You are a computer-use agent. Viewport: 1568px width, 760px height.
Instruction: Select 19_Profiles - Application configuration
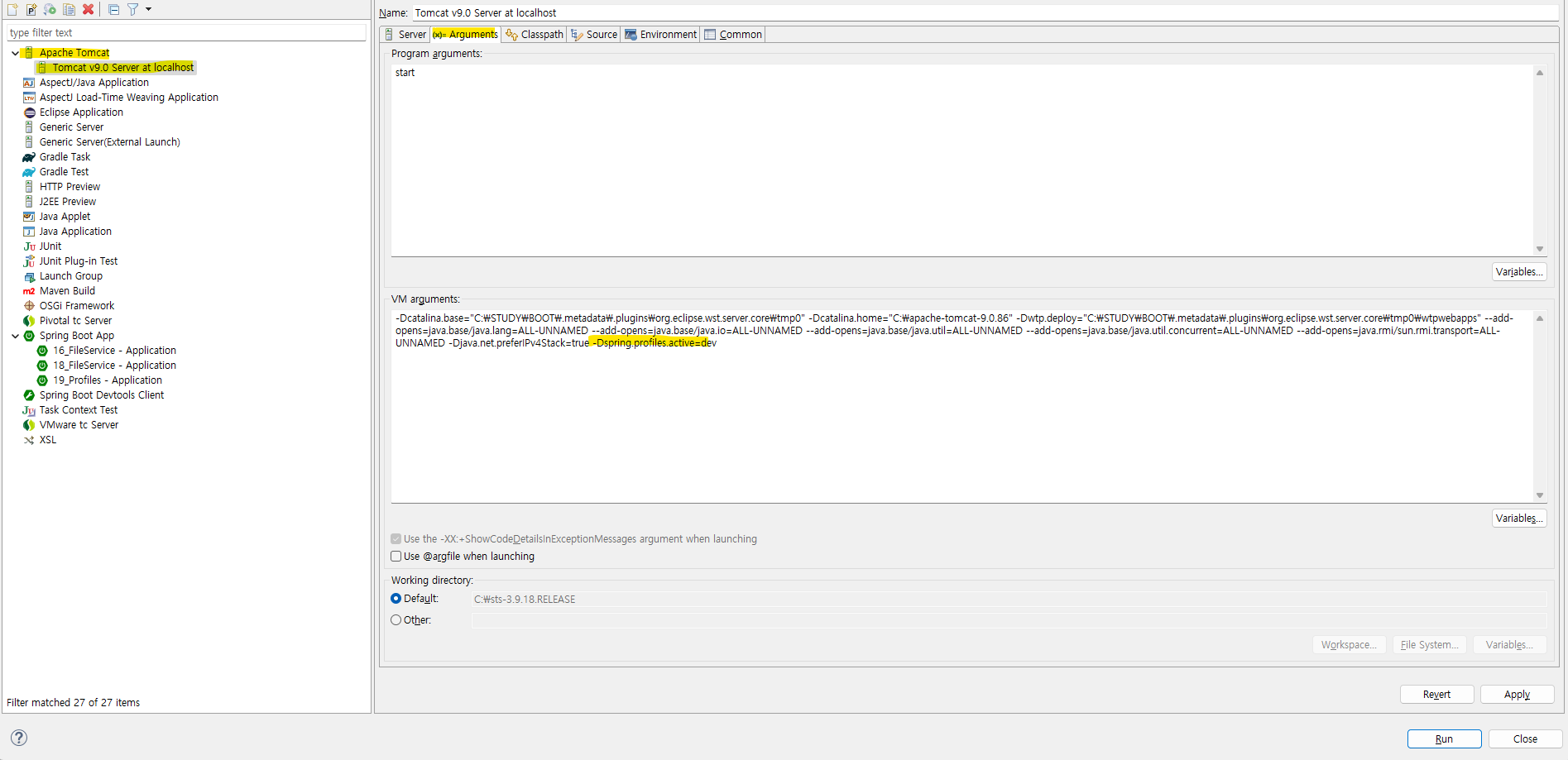[x=108, y=380]
